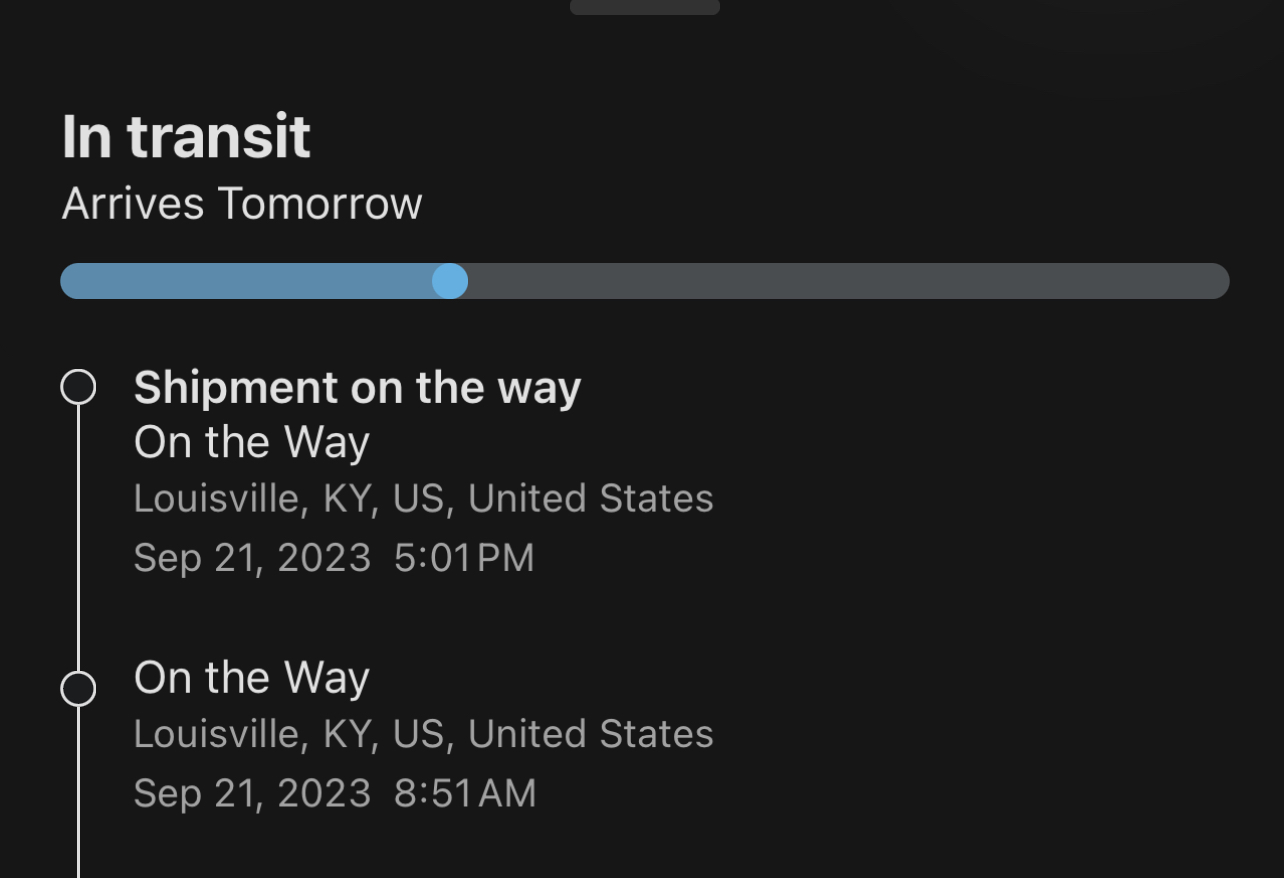Click second Louisville, KY location text
Image resolution: width=1284 pixels, height=878 pixels.
424,733
